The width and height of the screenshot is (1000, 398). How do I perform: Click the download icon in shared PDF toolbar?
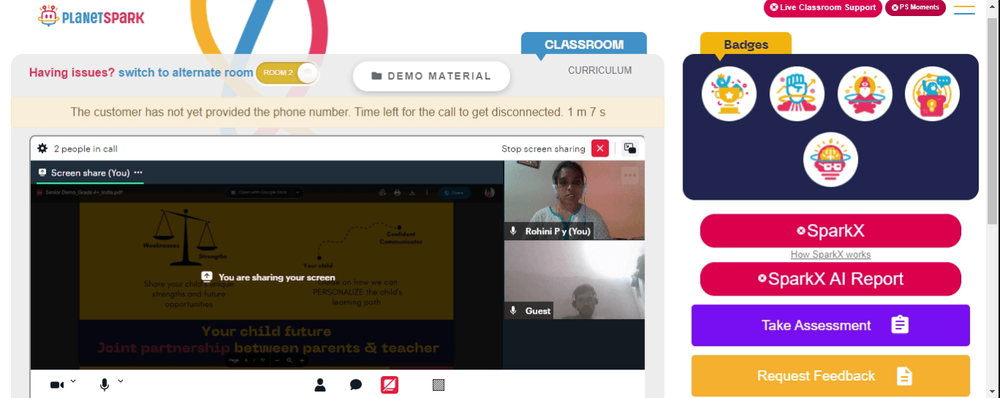(x=412, y=193)
